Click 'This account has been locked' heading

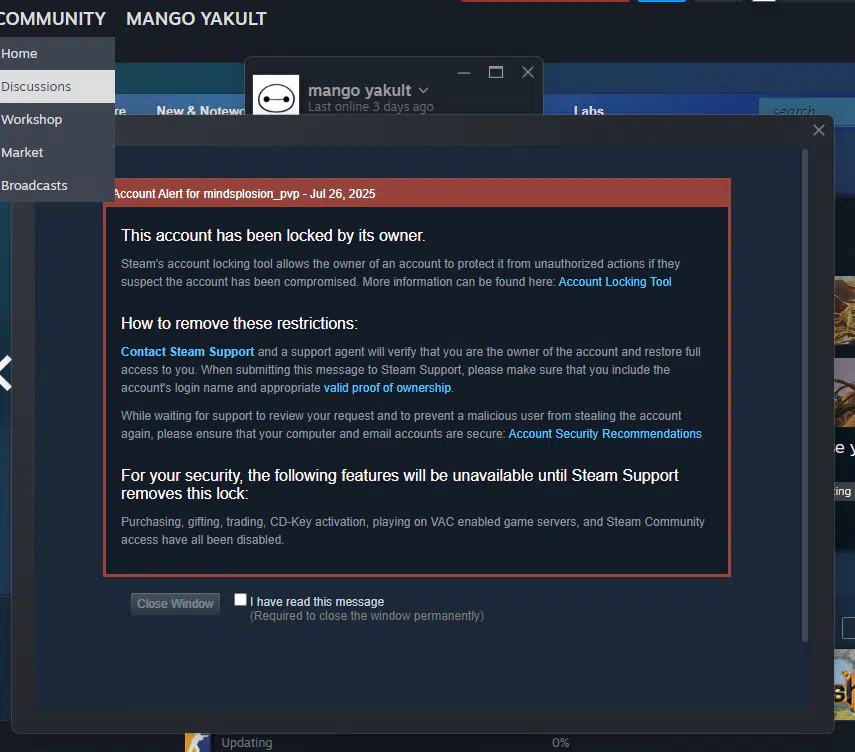(x=273, y=235)
